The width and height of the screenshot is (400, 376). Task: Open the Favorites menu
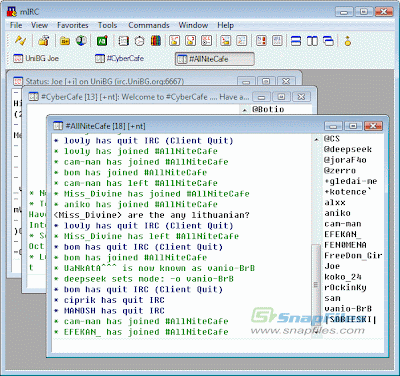[73, 25]
